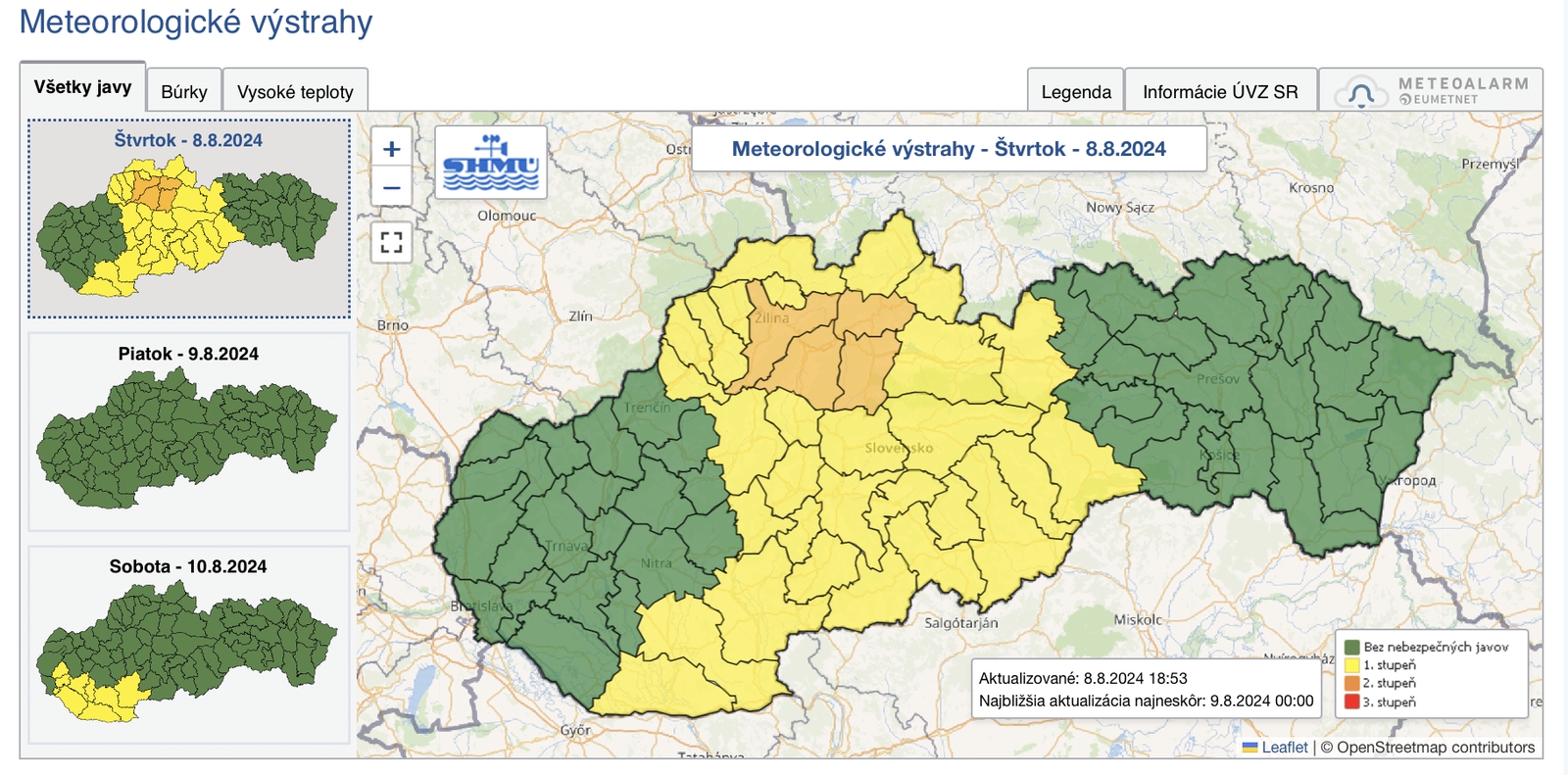Click the Nowy Sącz city label
1568x775 pixels.
coord(1120,207)
